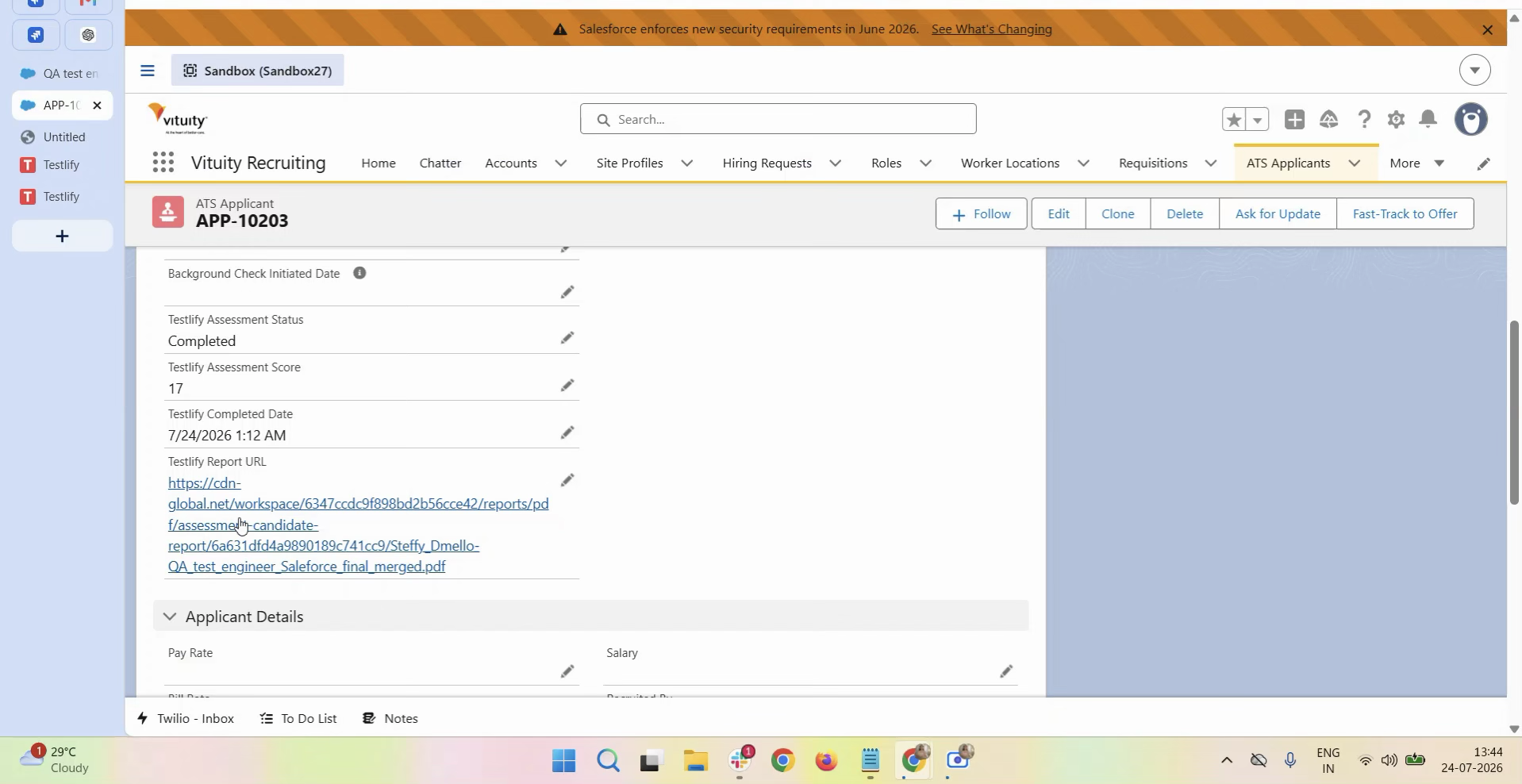The width and height of the screenshot is (1522, 784).
Task: Expand the Roles tab dropdown
Action: [925, 163]
